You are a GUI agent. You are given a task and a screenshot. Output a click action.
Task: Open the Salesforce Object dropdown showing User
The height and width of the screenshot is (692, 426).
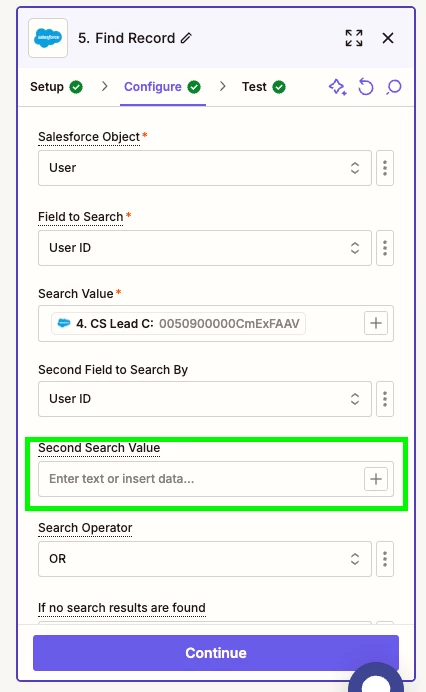pos(205,168)
